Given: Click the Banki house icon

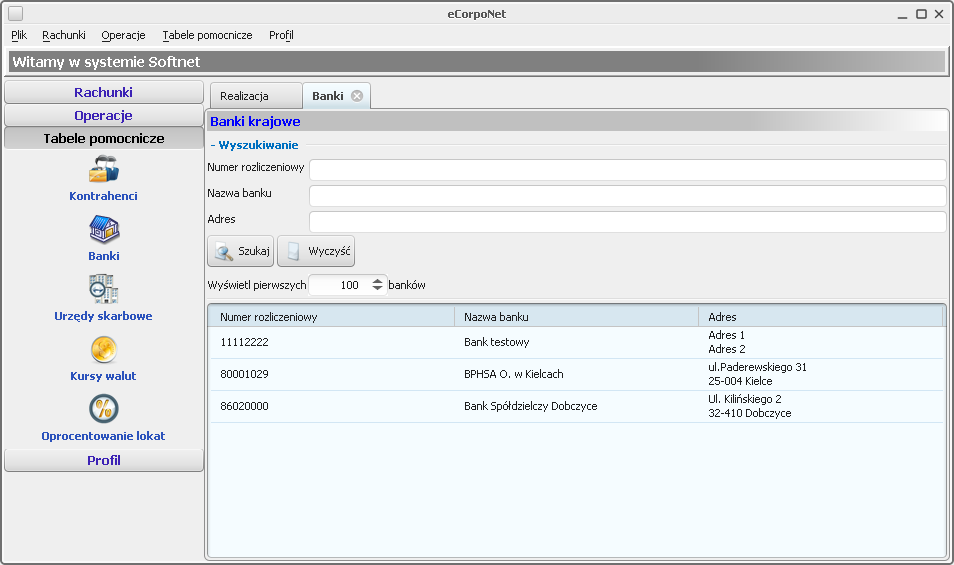Looking at the screenshot, I should pyautogui.click(x=104, y=229).
